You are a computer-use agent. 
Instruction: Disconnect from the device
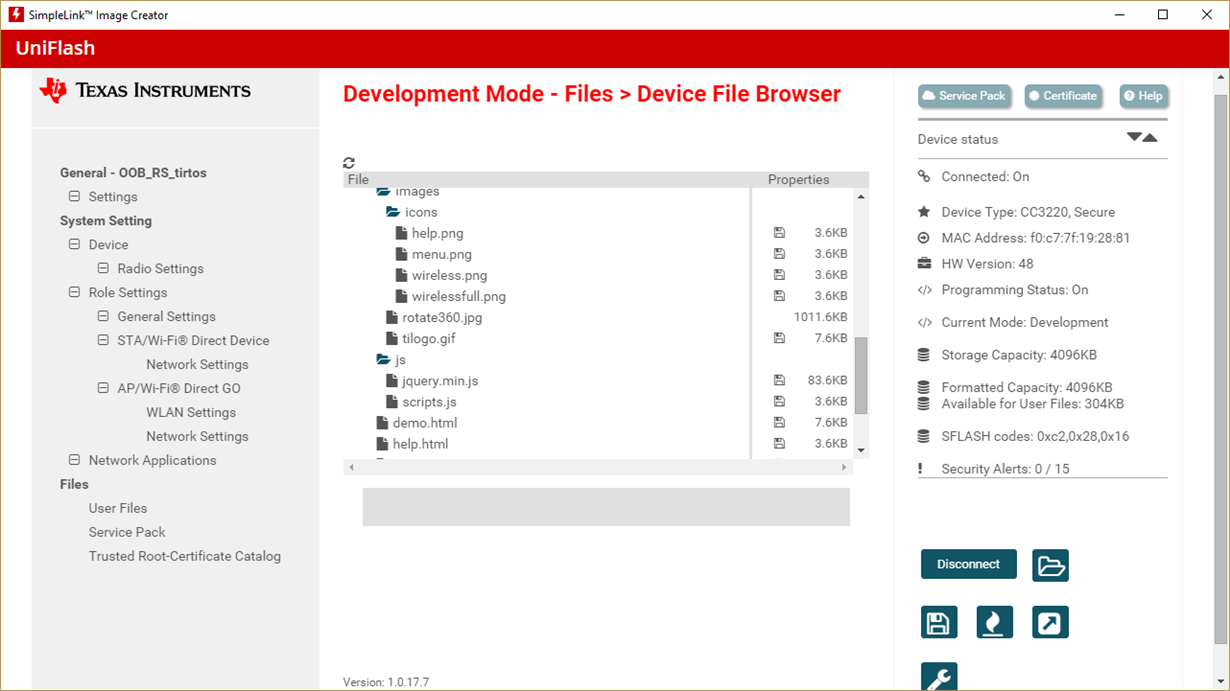(968, 564)
